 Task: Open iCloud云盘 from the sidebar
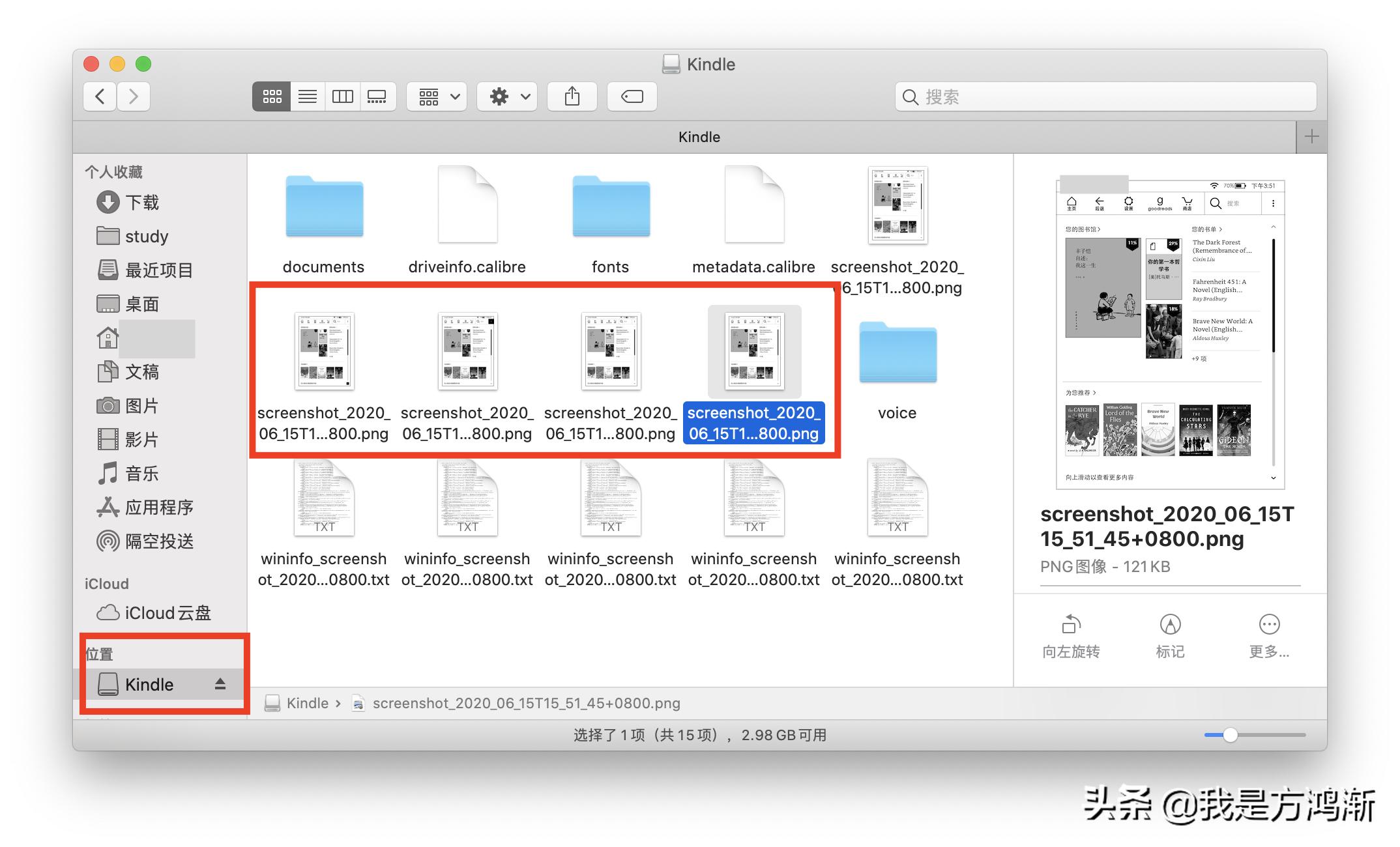[x=163, y=613]
